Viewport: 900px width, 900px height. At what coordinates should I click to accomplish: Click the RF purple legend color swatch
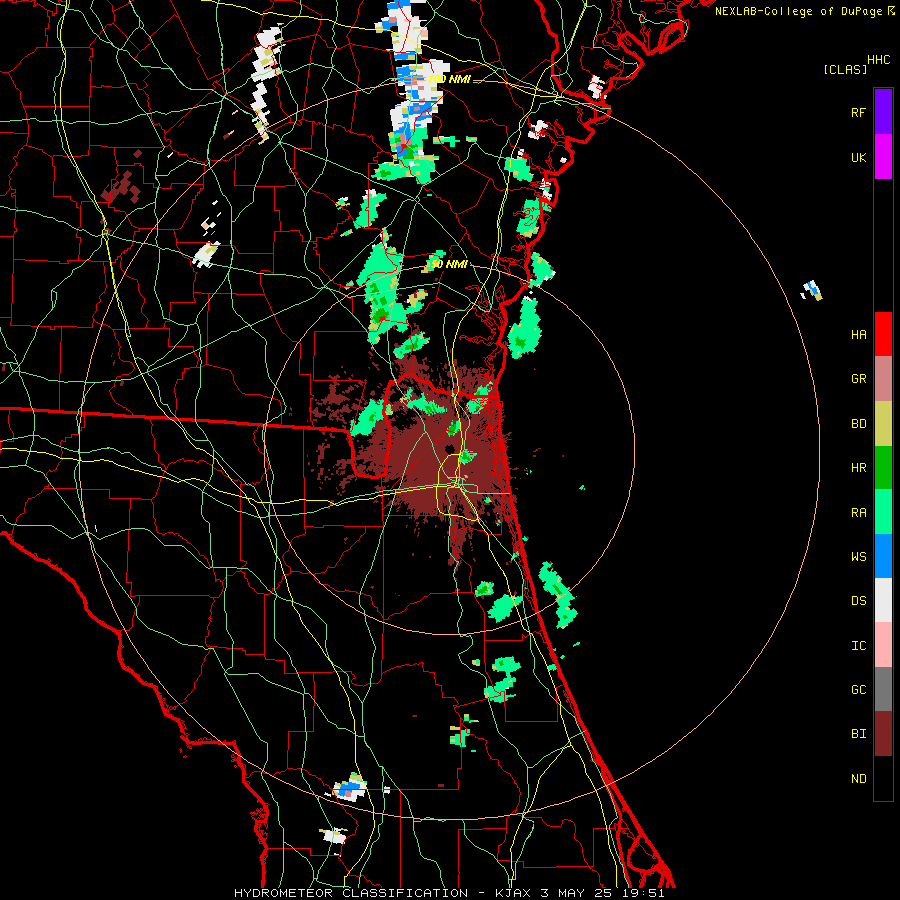click(x=883, y=112)
